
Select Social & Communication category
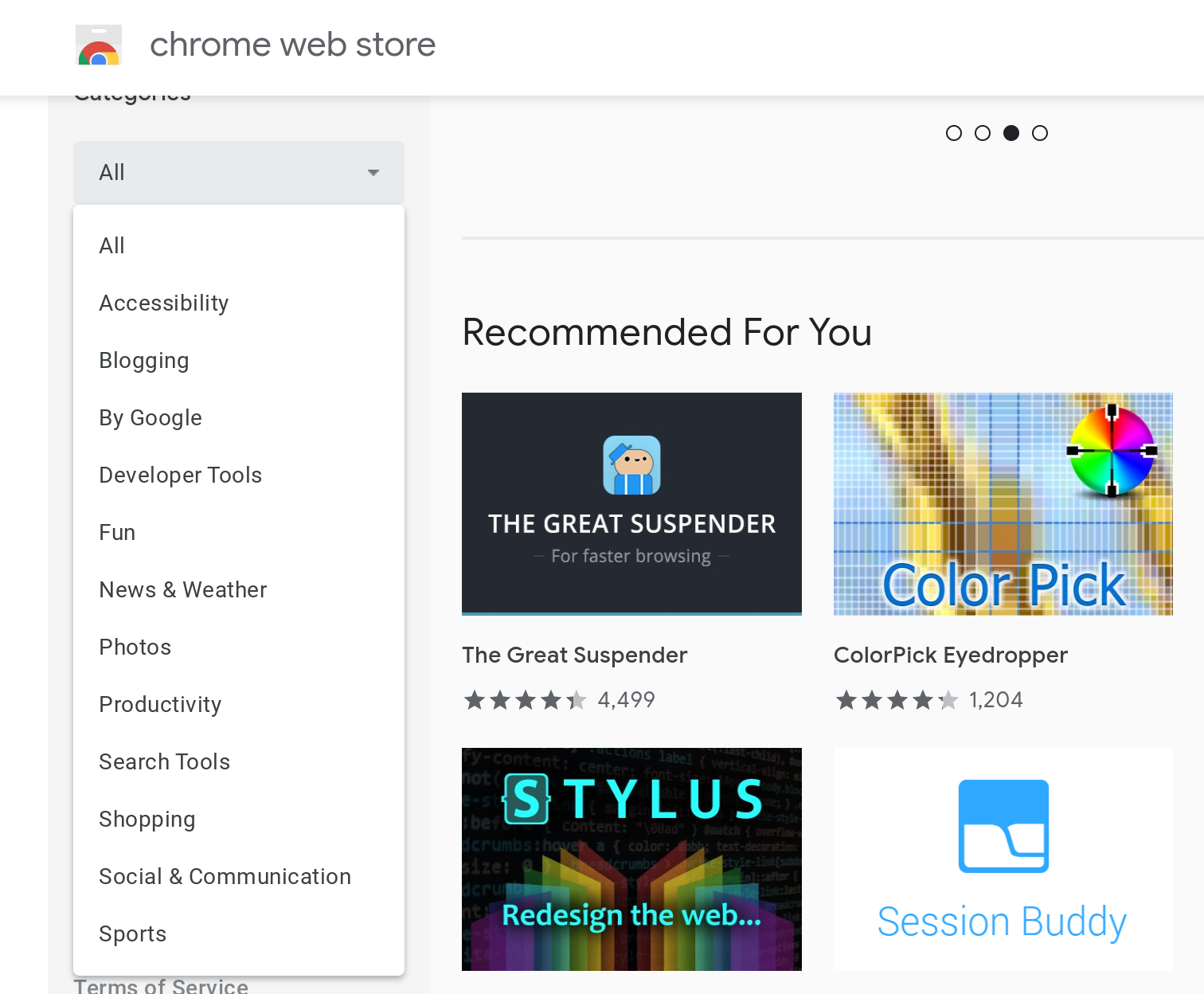point(239,876)
